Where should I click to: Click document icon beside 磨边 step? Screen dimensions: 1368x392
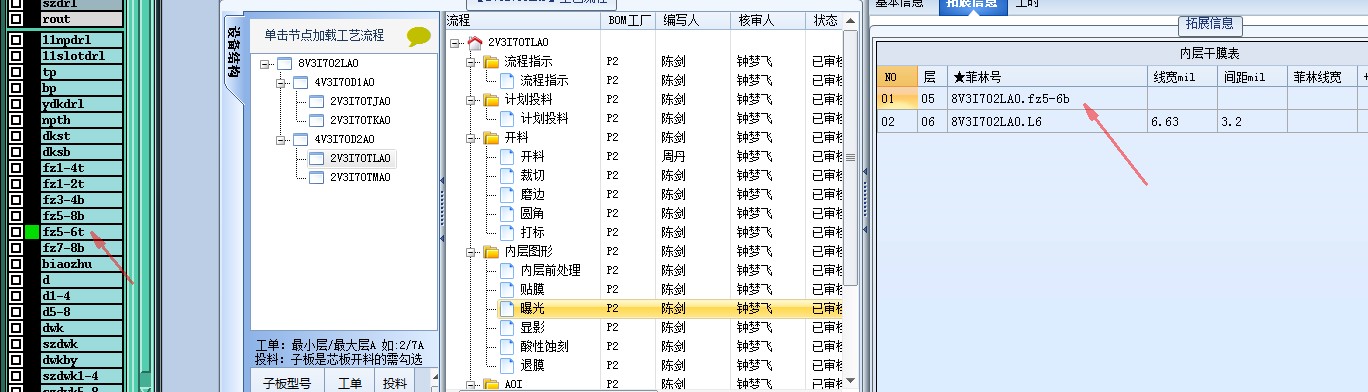pos(506,195)
